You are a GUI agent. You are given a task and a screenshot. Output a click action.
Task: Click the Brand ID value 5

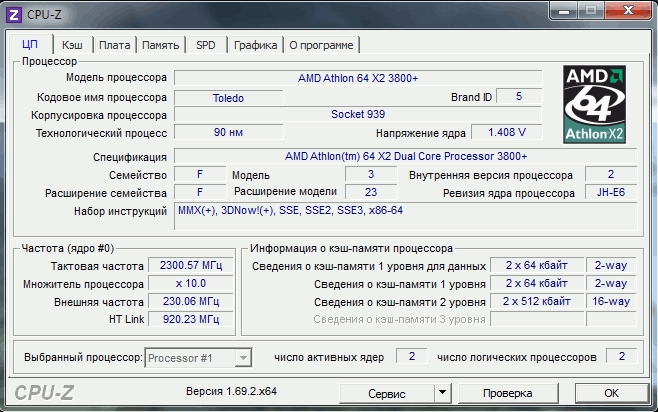pos(519,96)
